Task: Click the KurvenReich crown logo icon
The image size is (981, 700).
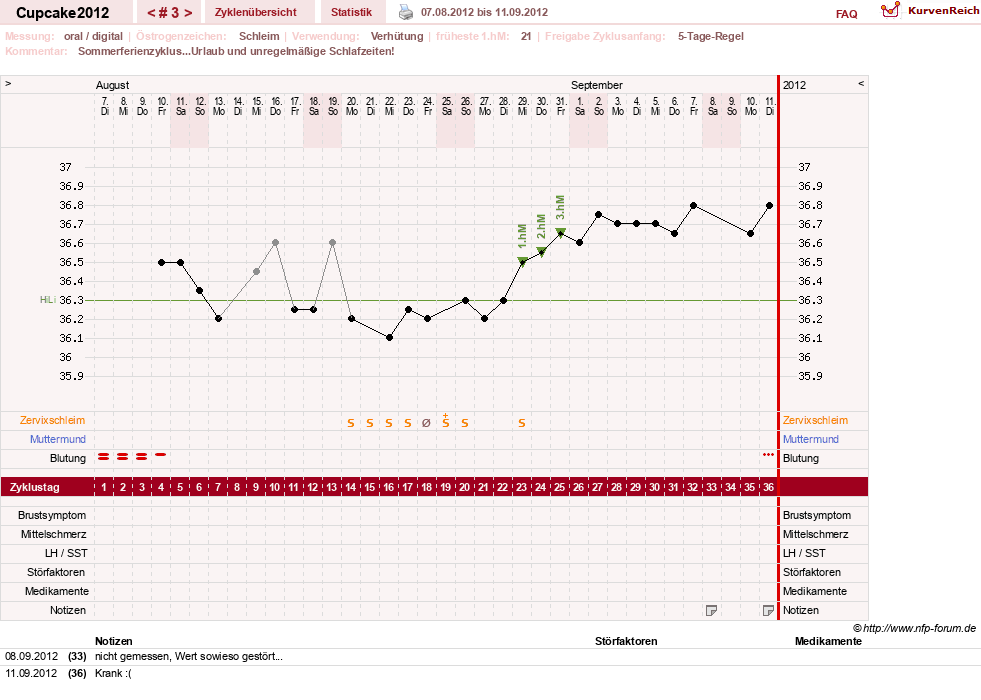Action: pos(890,9)
